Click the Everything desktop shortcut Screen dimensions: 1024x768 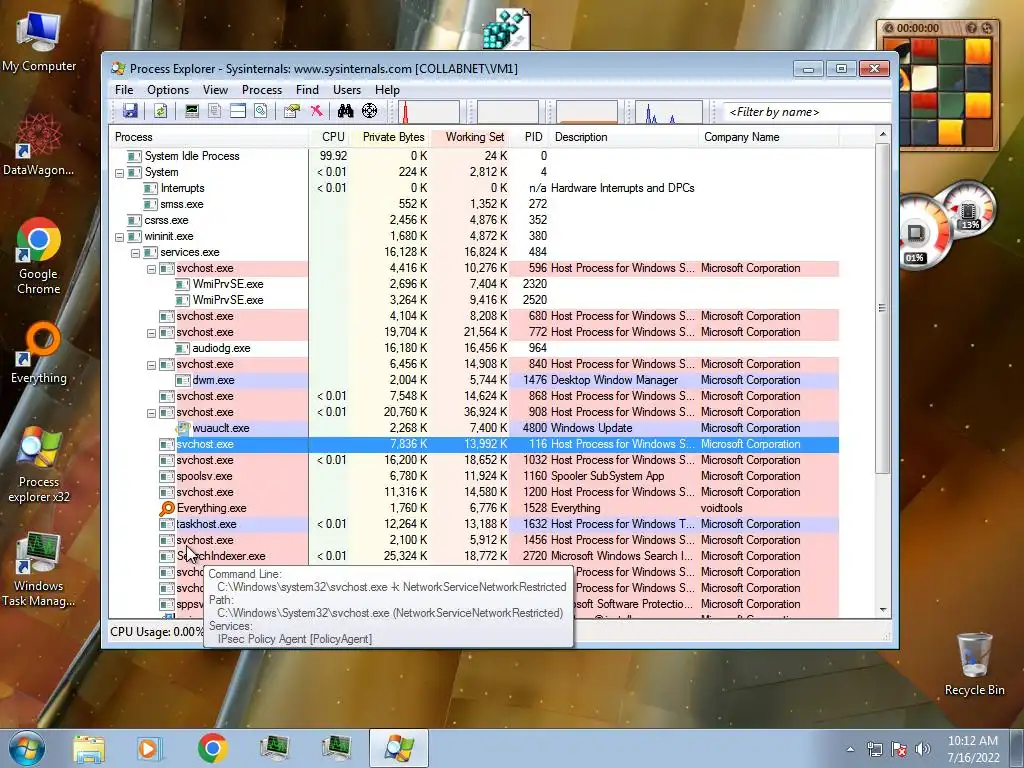pos(39,353)
